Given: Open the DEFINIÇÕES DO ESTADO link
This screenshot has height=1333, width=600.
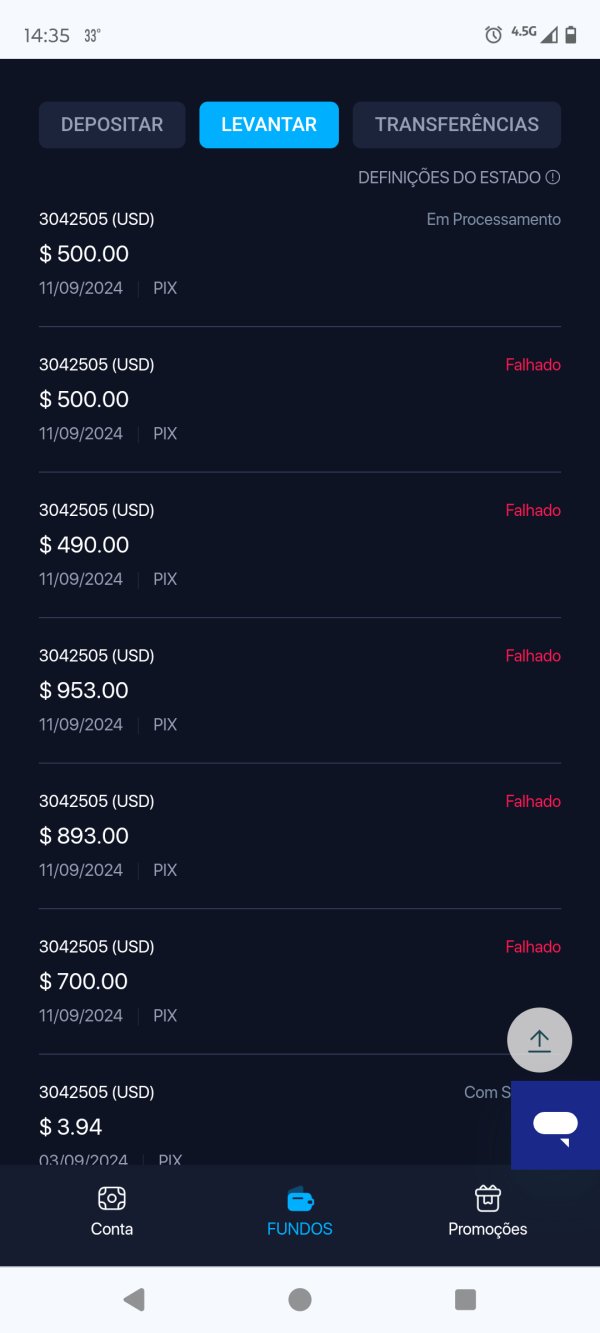Looking at the screenshot, I should 450,178.
